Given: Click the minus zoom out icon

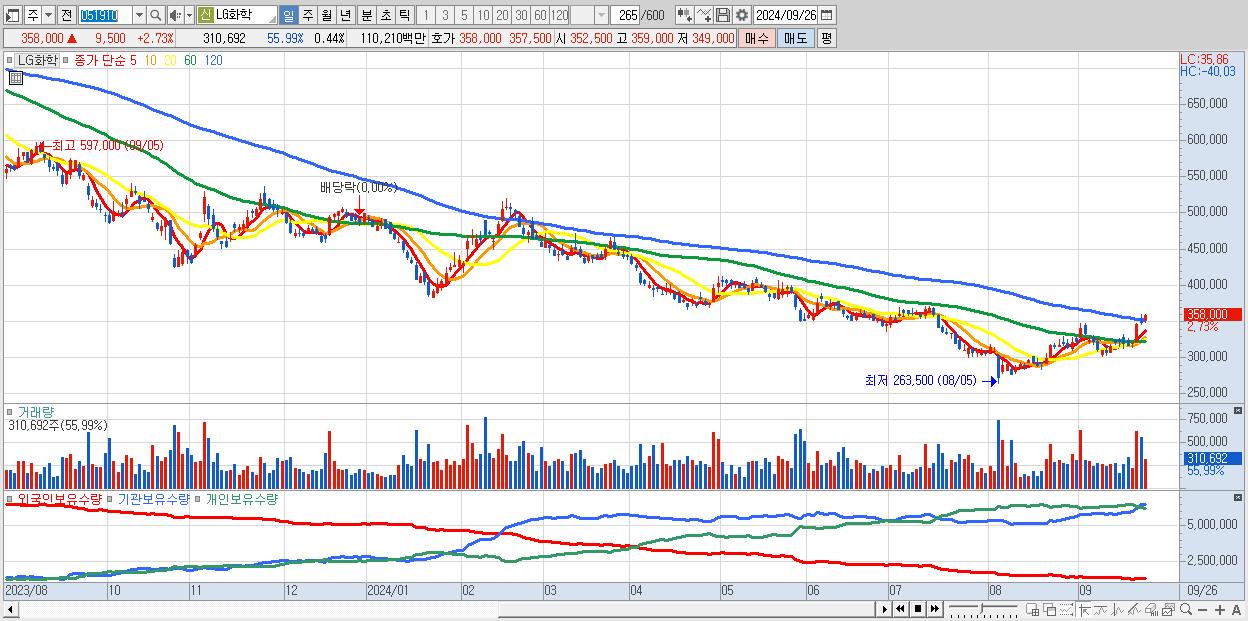Looking at the screenshot, I should tap(1202, 609).
